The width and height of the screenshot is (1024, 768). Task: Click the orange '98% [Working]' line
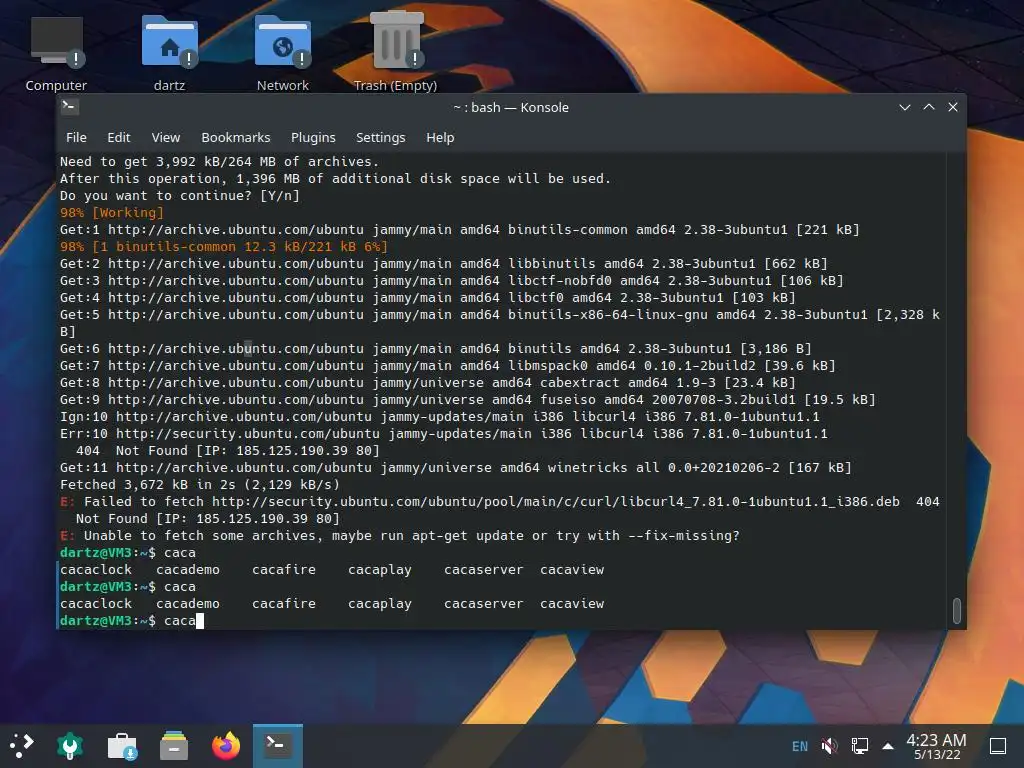tap(112, 212)
